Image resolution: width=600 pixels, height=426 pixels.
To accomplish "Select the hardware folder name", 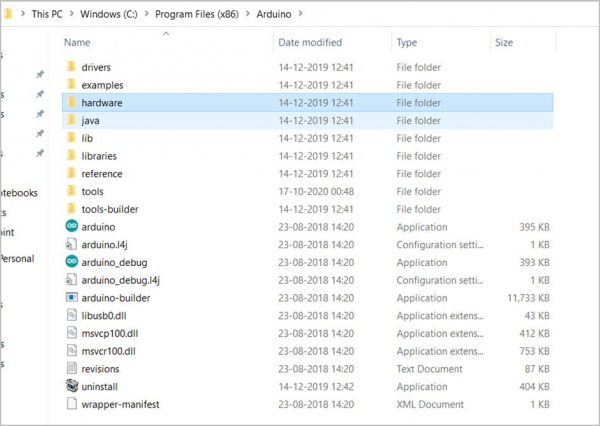I will click(x=102, y=103).
